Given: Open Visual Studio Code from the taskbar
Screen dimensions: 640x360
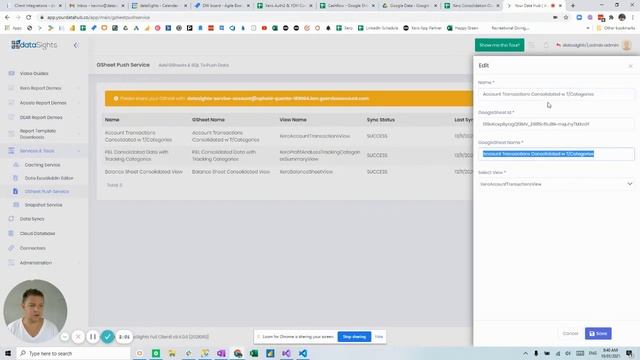Looking at the screenshot, I should pos(303,353).
